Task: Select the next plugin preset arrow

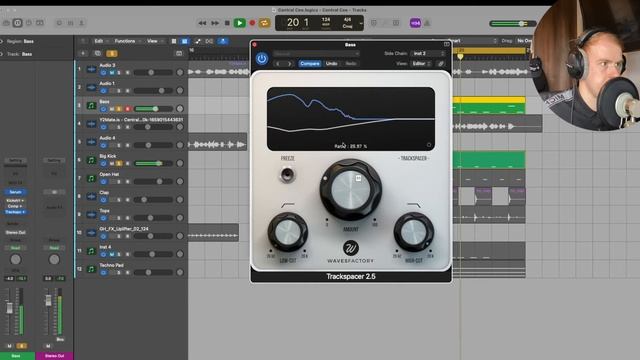Action: coord(290,64)
